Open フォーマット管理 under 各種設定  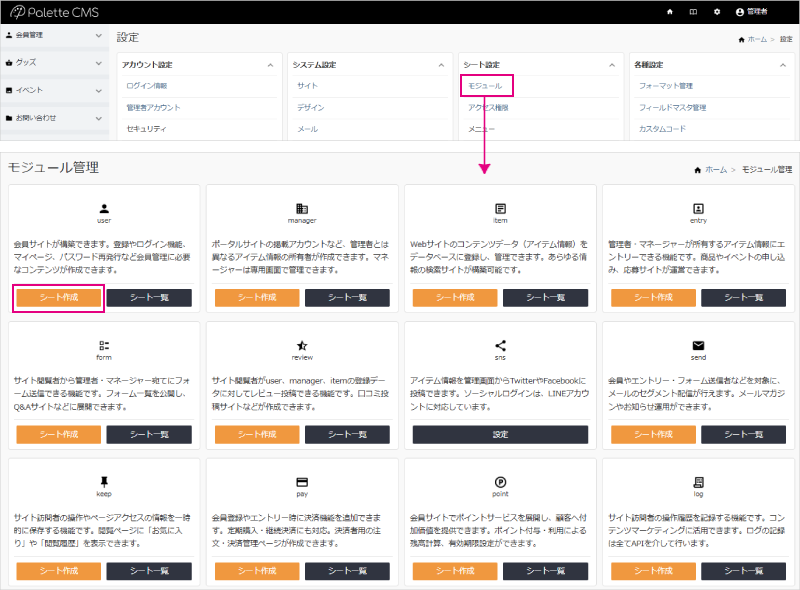point(665,86)
